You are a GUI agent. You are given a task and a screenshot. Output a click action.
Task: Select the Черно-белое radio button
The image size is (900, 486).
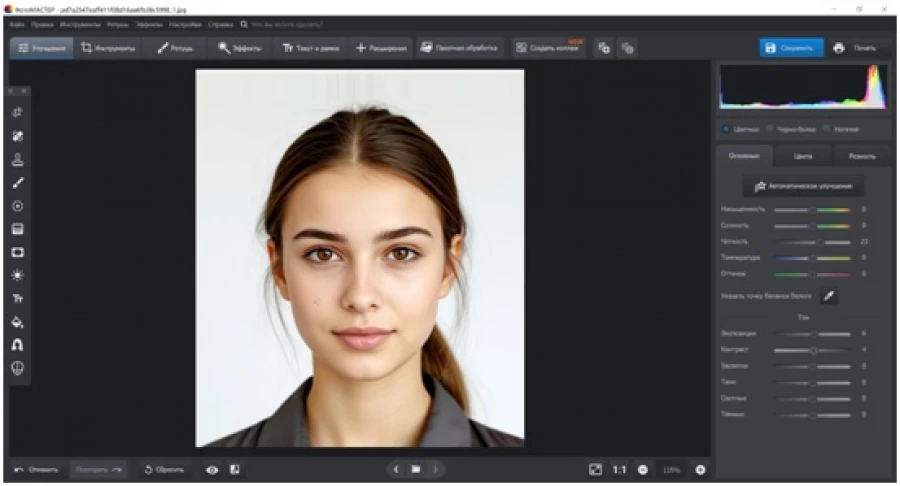tap(769, 129)
